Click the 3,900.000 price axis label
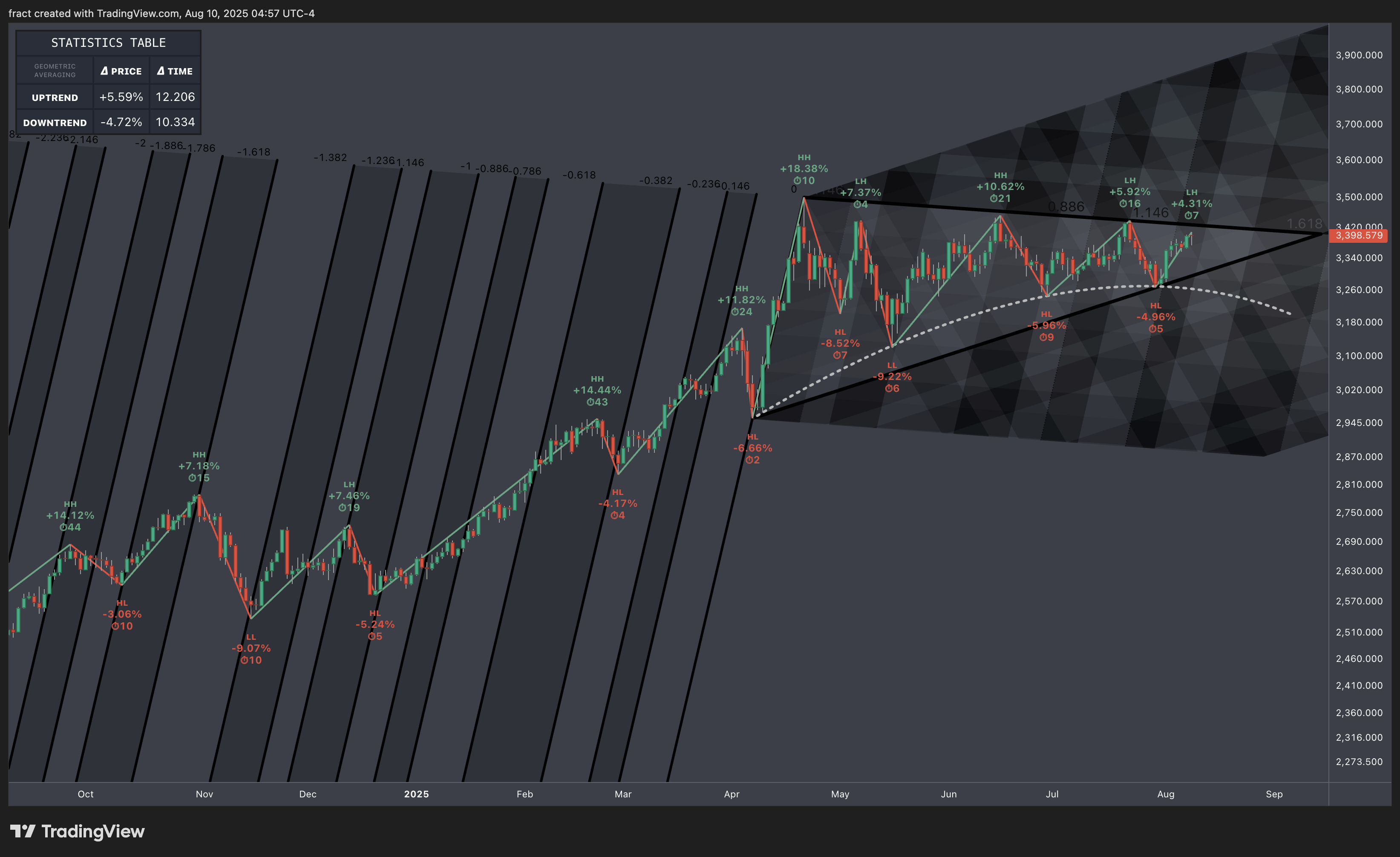The width and height of the screenshot is (1400, 857). coord(1359,55)
